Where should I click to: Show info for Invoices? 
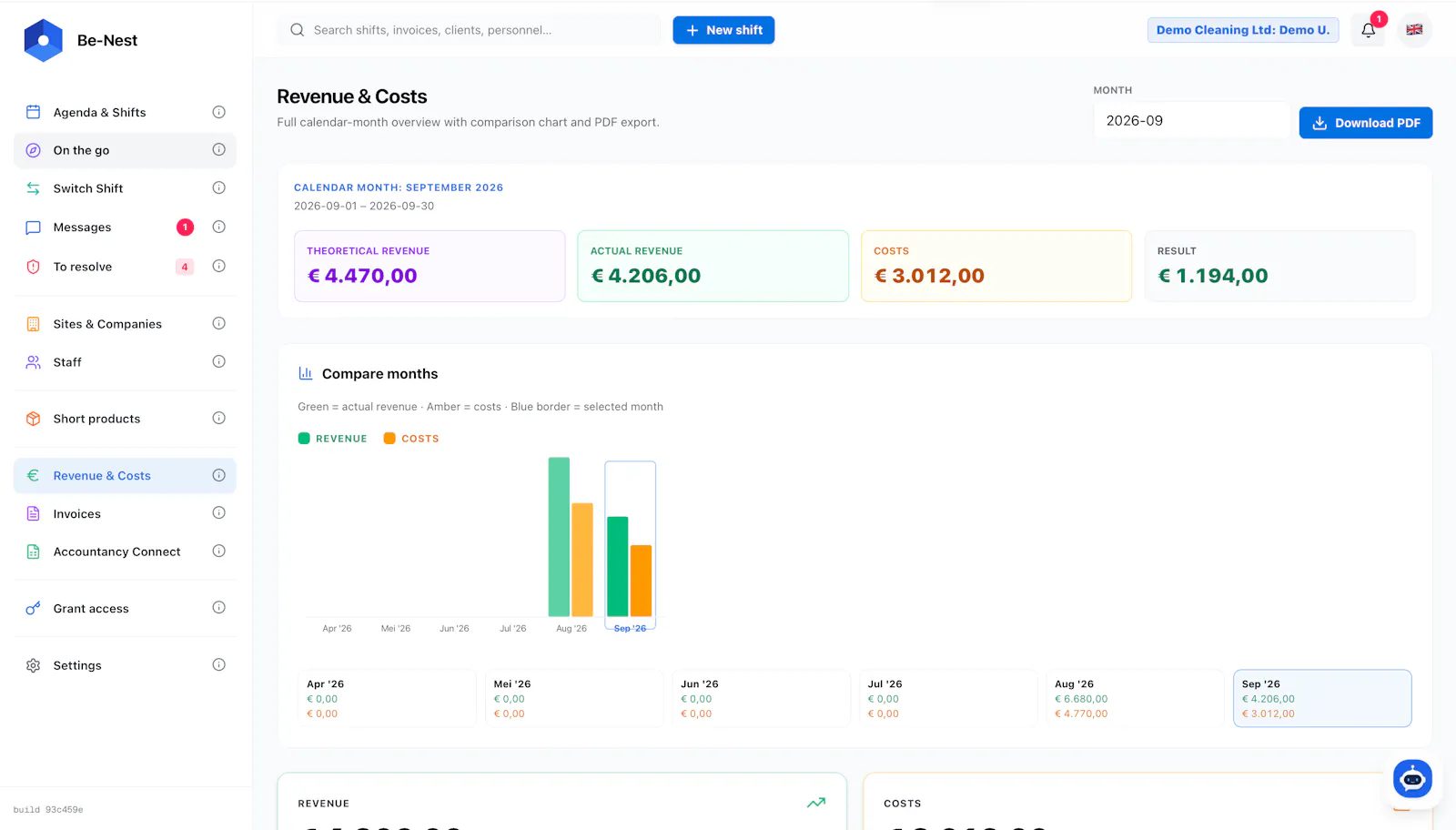pyautogui.click(x=219, y=512)
